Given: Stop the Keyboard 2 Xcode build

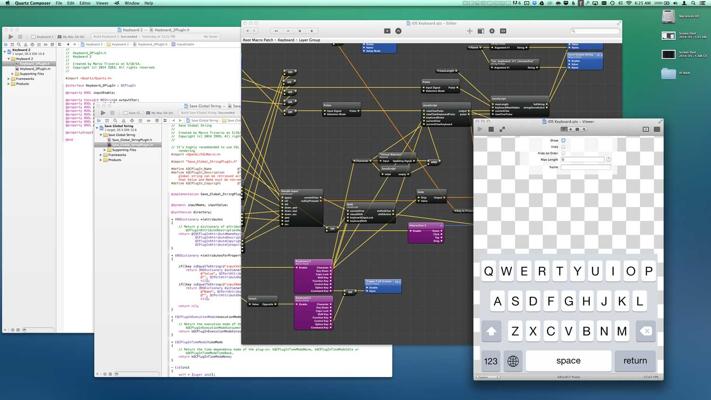Looking at the screenshot, I should pyautogui.click(x=20, y=36).
